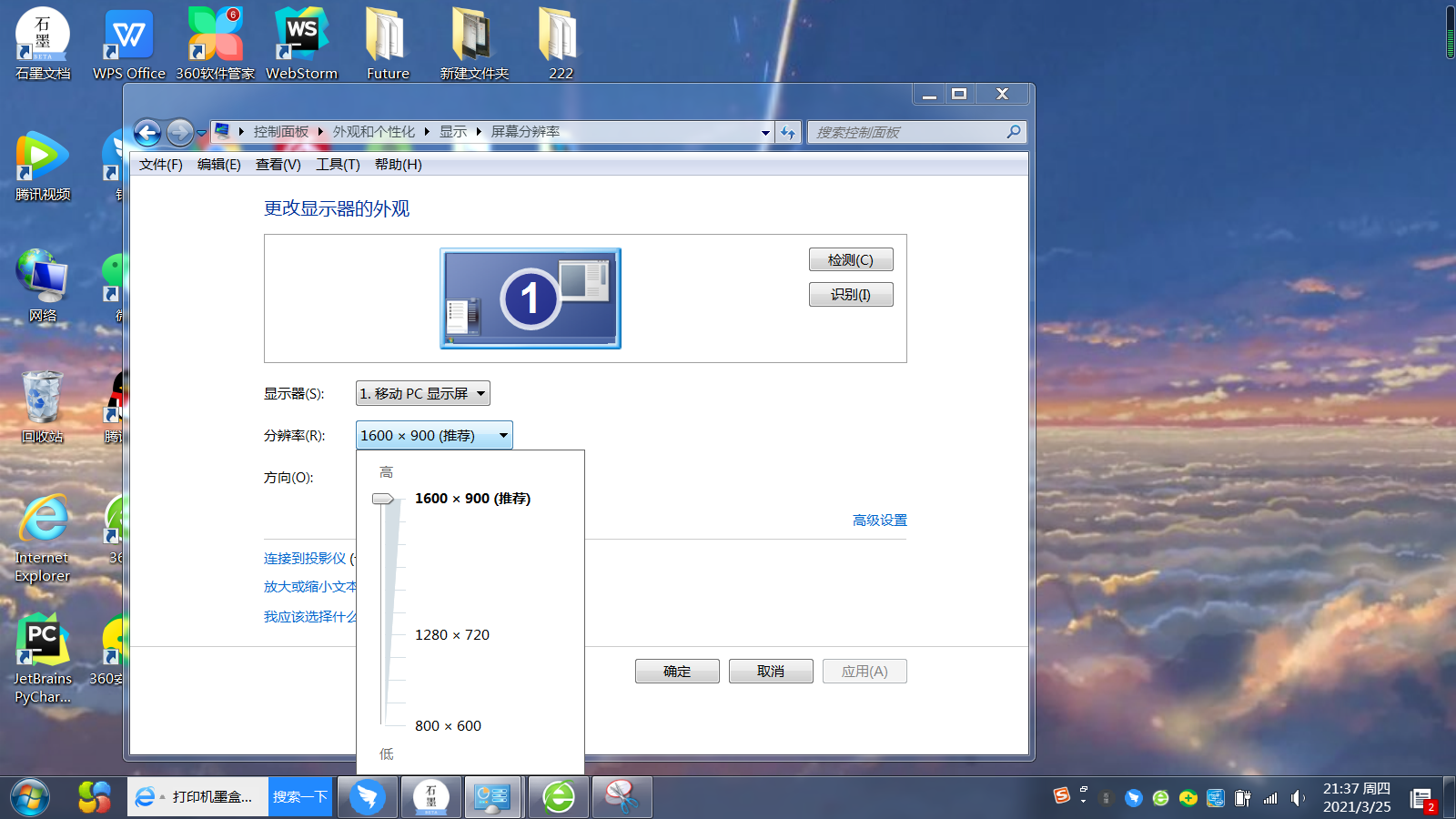The height and width of the screenshot is (819, 1456).
Task: Click the refresh button beside address bar
Action: 788,133
